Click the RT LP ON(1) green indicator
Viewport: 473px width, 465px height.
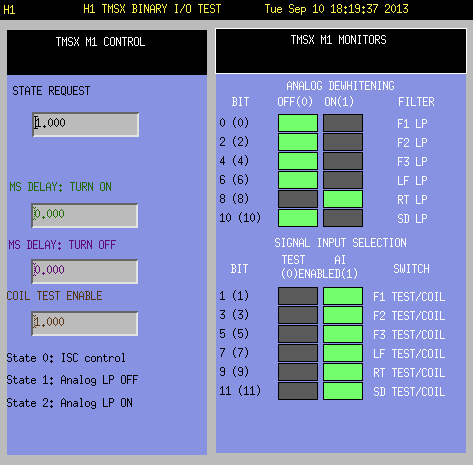pos(343,199)
